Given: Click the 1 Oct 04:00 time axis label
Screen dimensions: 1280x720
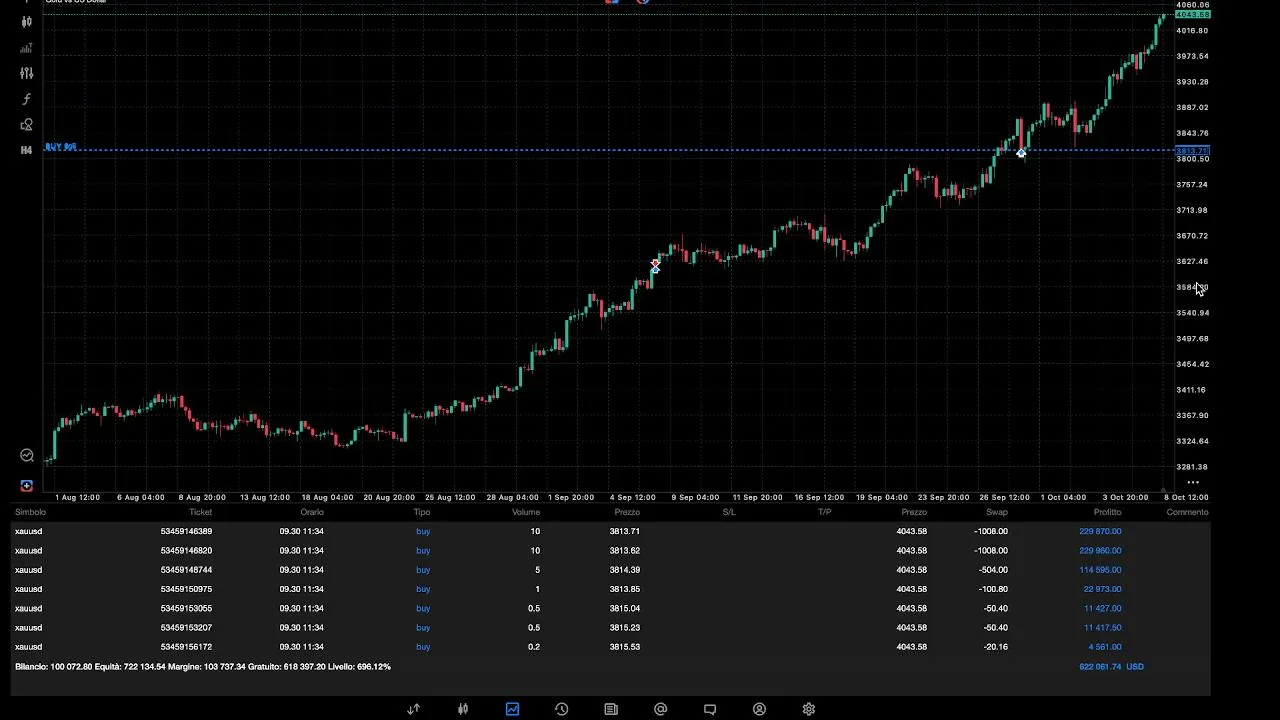Looking at the screenshot, I should pyautogui.click(x=1063, y=497).
